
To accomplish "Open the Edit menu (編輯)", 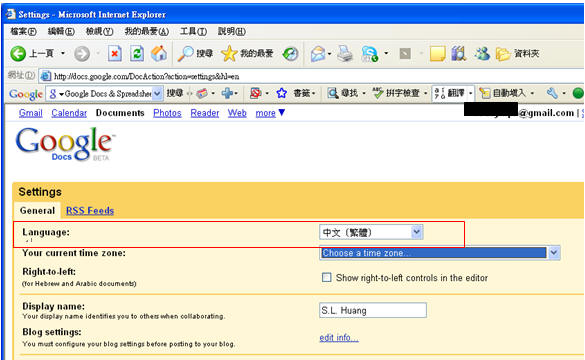I will [61, 31].
